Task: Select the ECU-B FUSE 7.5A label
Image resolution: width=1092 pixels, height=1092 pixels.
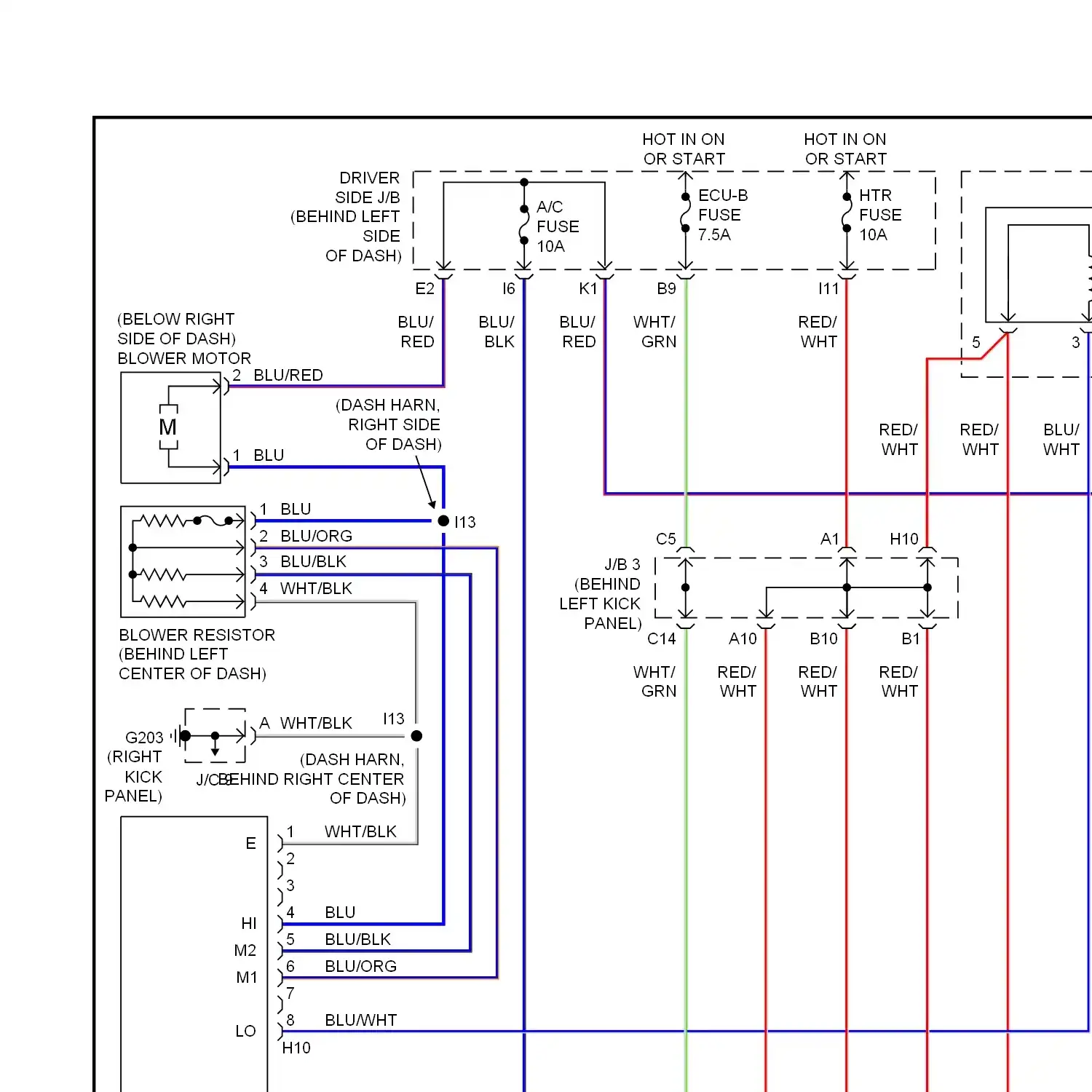Action: click(722, 215)
